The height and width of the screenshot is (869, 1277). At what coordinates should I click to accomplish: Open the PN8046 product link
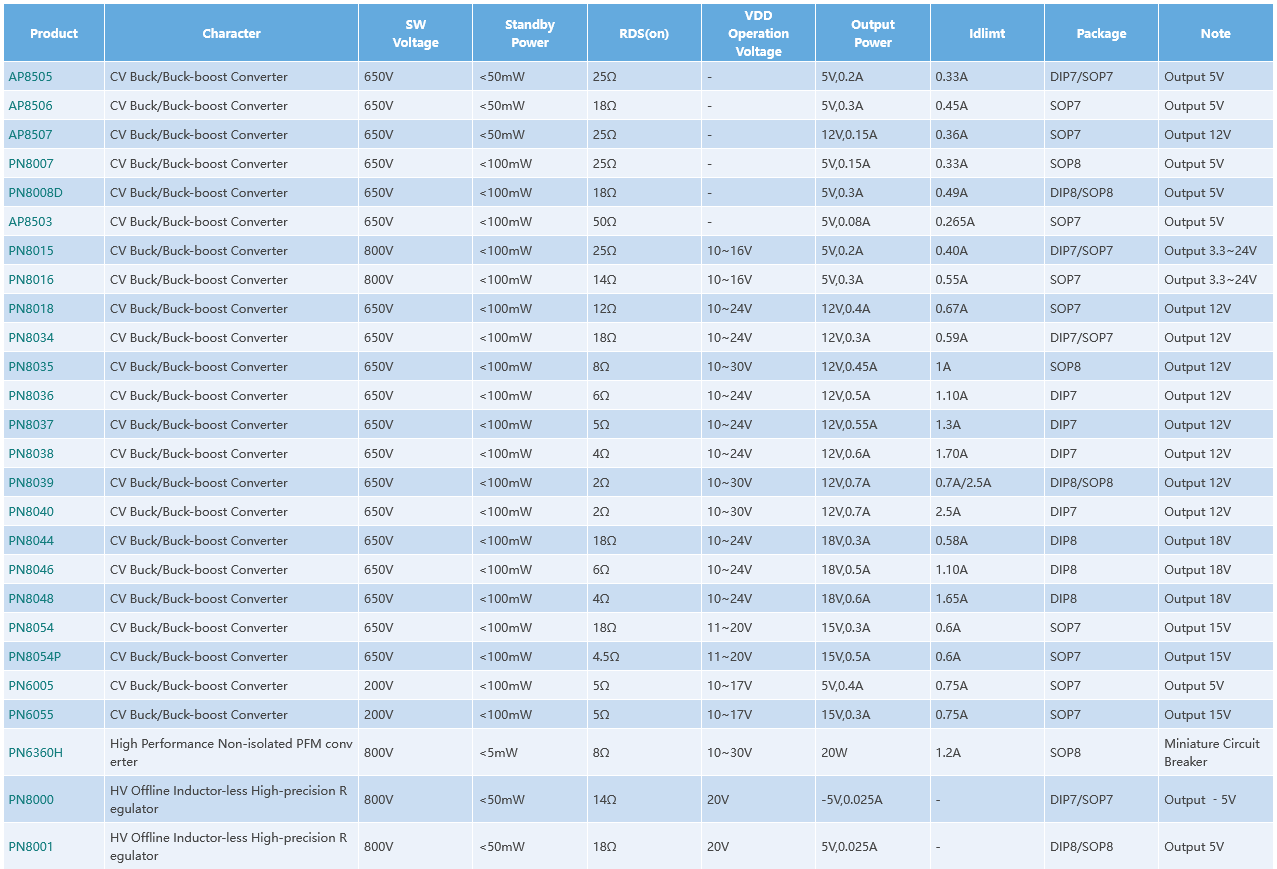click(31, 570)
